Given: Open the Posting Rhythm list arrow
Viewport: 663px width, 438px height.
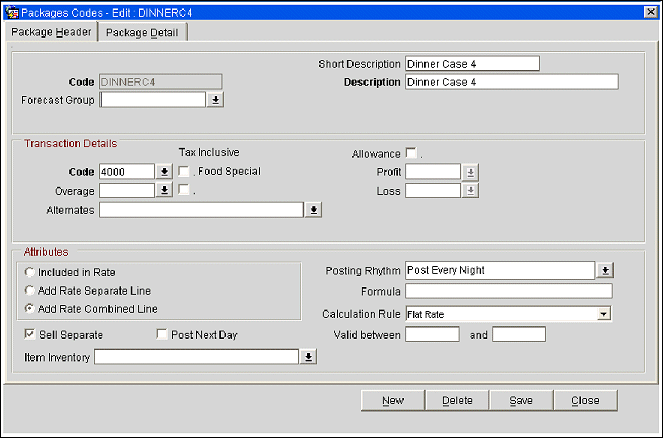Looking at the screenshot, I should point(604,271).
